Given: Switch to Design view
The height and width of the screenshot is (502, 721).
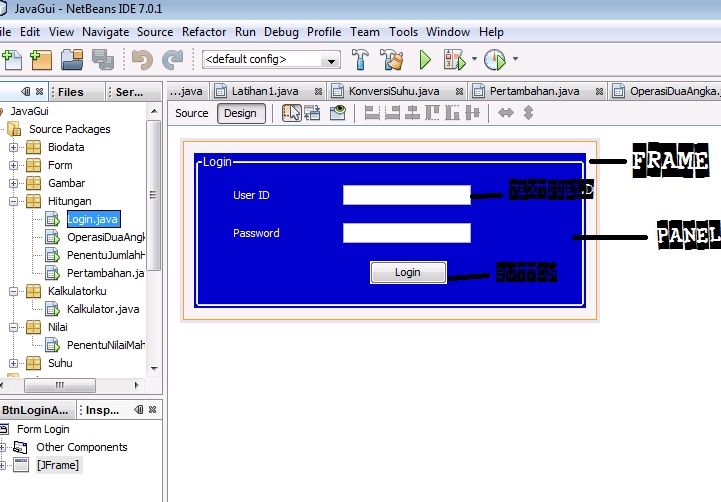Looking at the screenshot, I should (240, 113).
